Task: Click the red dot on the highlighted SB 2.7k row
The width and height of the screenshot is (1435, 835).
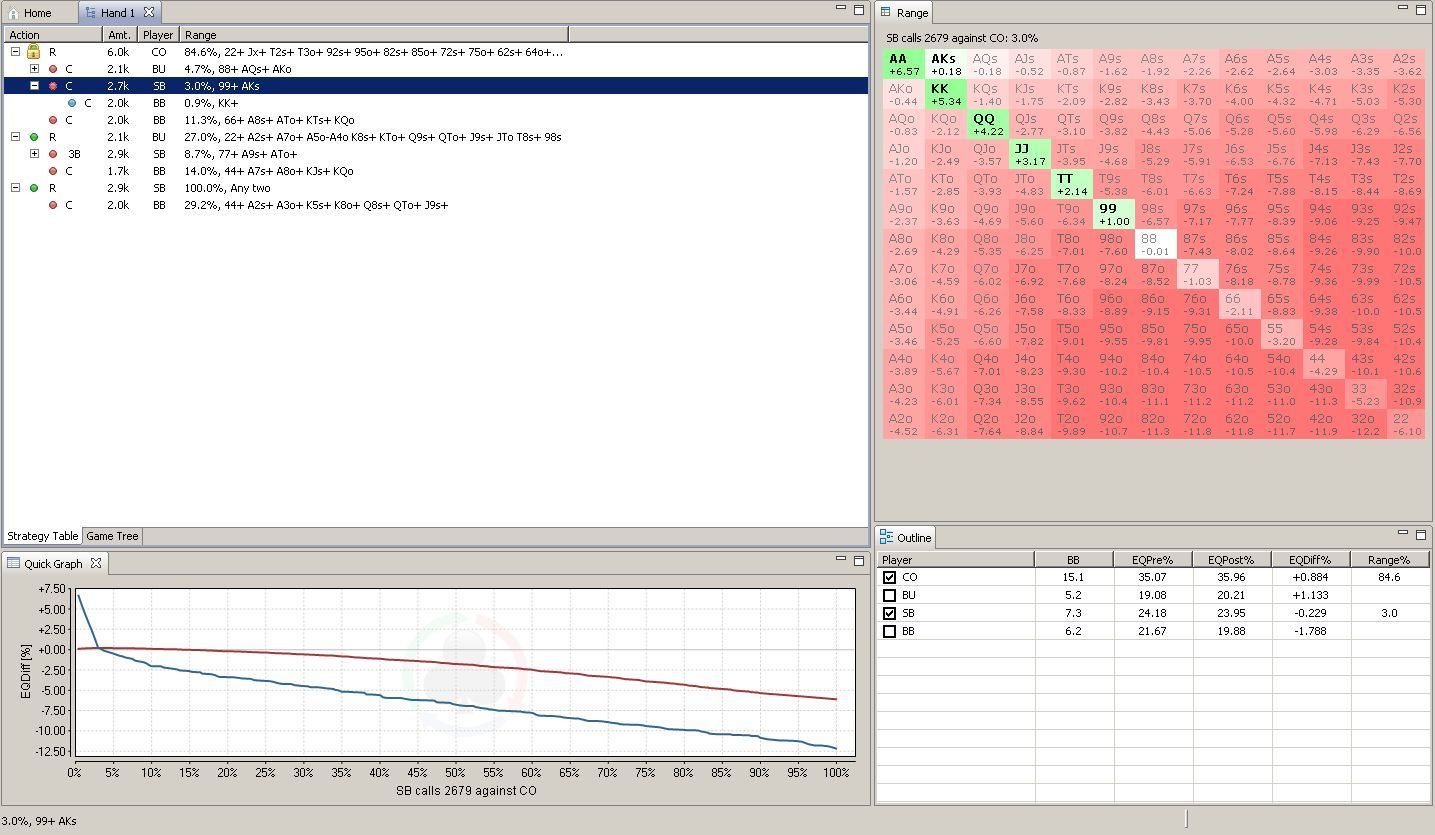Action: [x=53, y=86]
